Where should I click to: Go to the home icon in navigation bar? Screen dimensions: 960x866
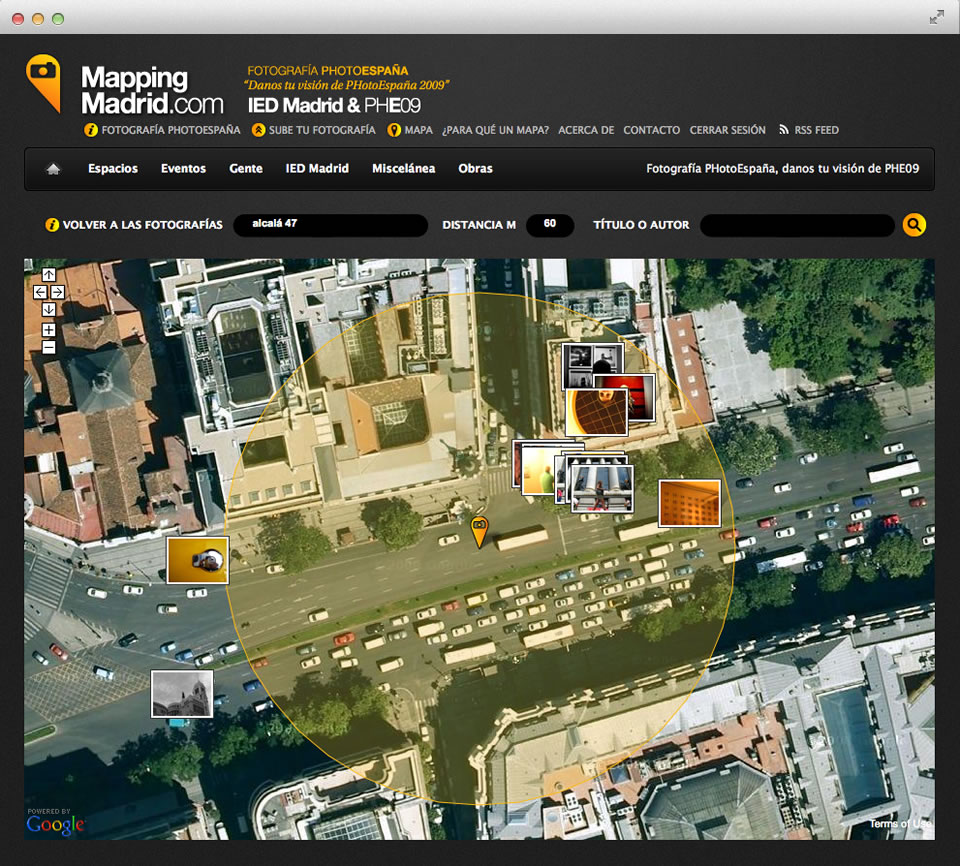[53, 169]
